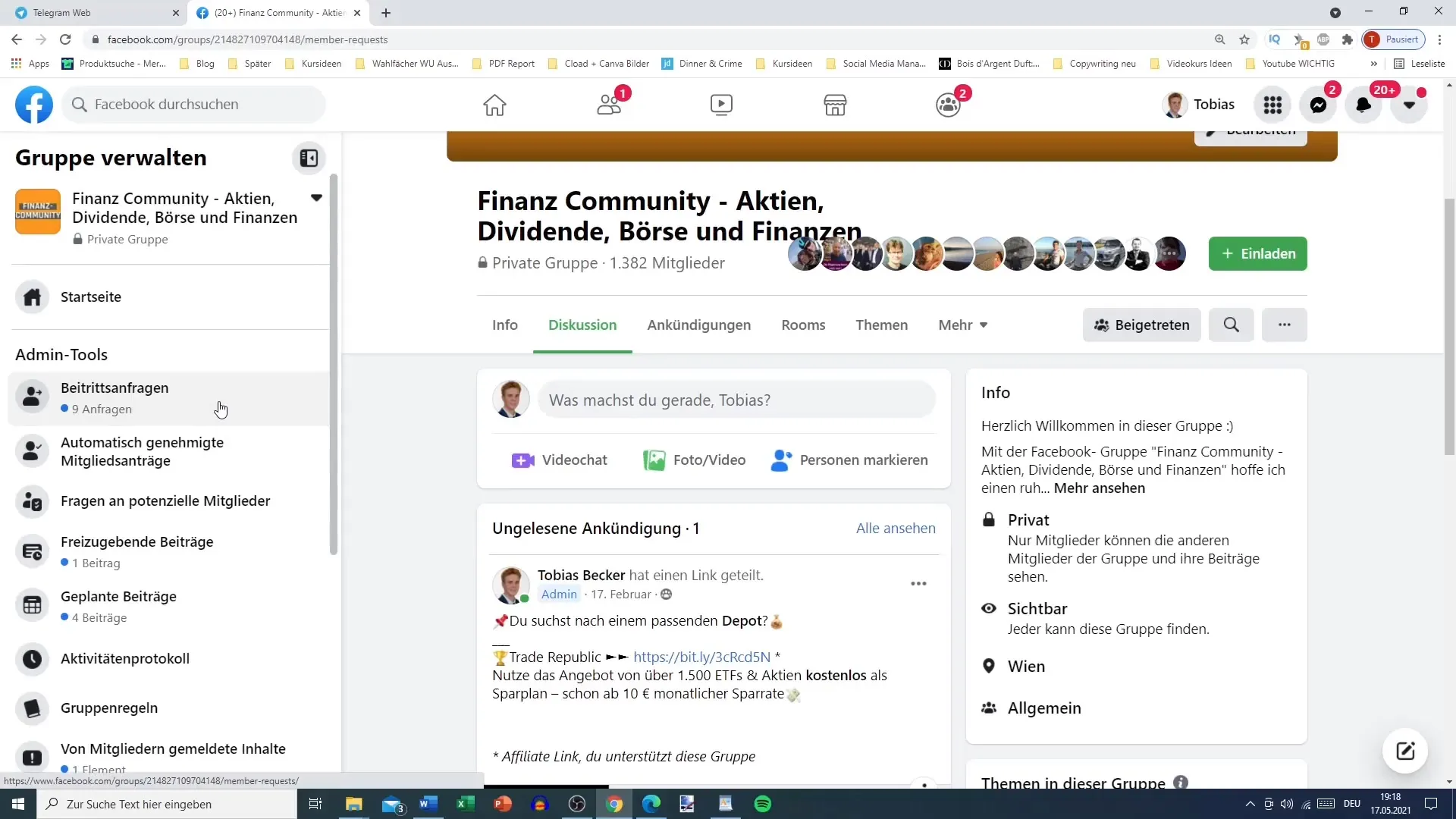Open Automatisch genehmigte Mitgliedsanträge
This screenshot has width=1456, height=819.
point(168,451)
